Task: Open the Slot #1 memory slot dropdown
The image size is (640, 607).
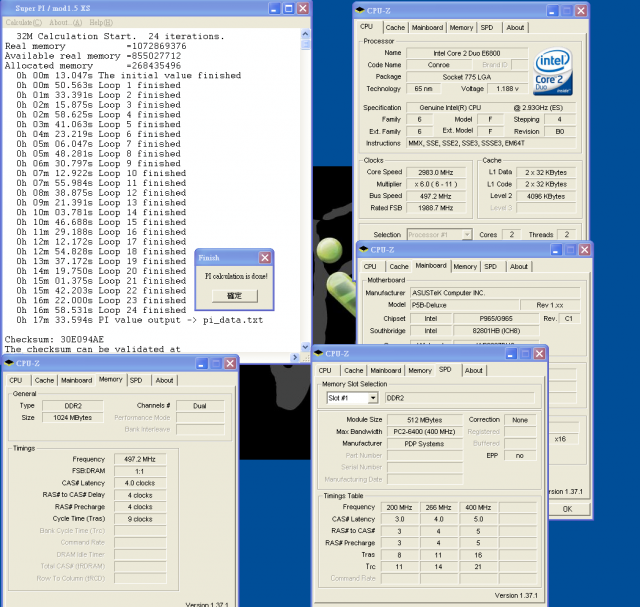Action: coord(373,398)
